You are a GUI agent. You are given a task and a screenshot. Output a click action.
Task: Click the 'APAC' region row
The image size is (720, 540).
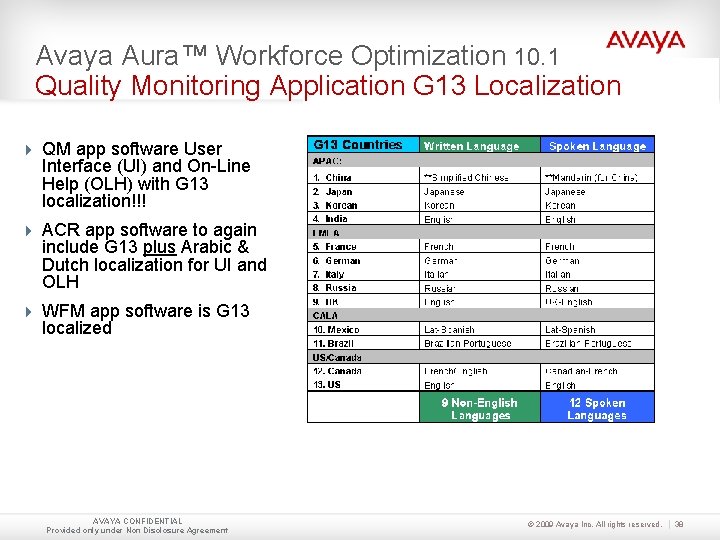[481, 161]
